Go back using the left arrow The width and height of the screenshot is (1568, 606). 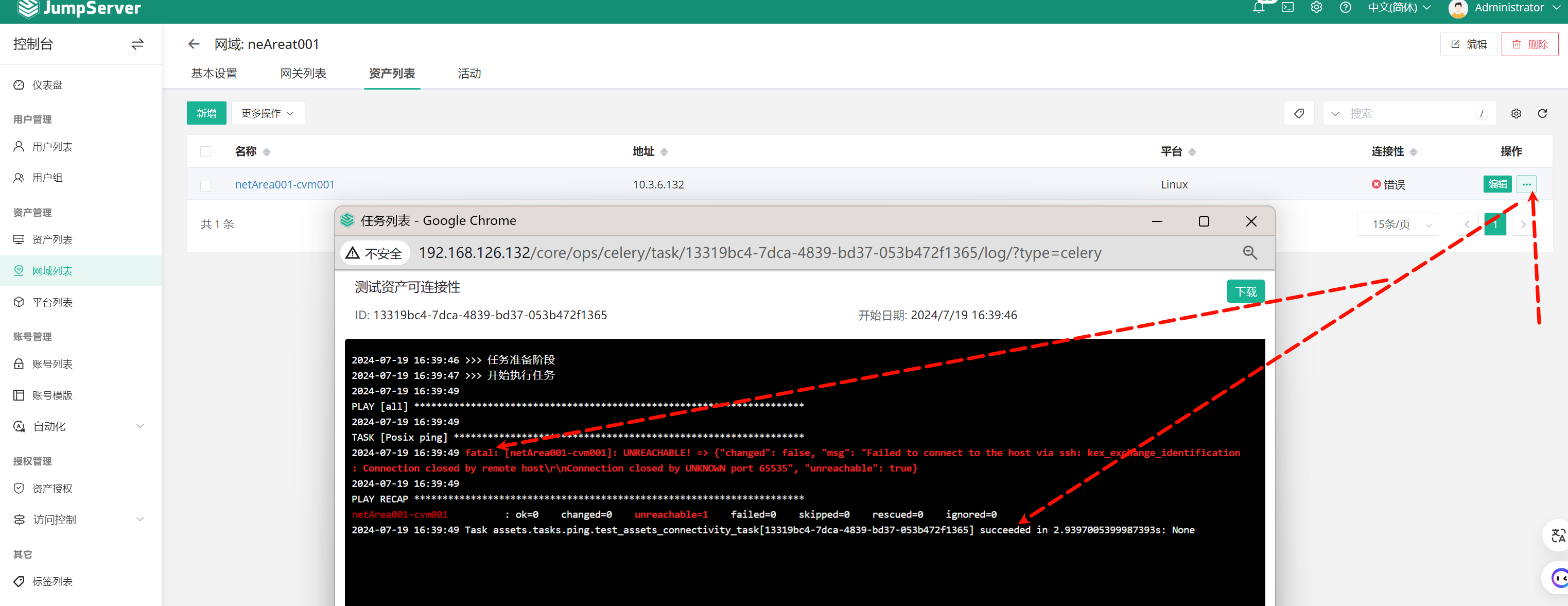(x=194, y=44)
